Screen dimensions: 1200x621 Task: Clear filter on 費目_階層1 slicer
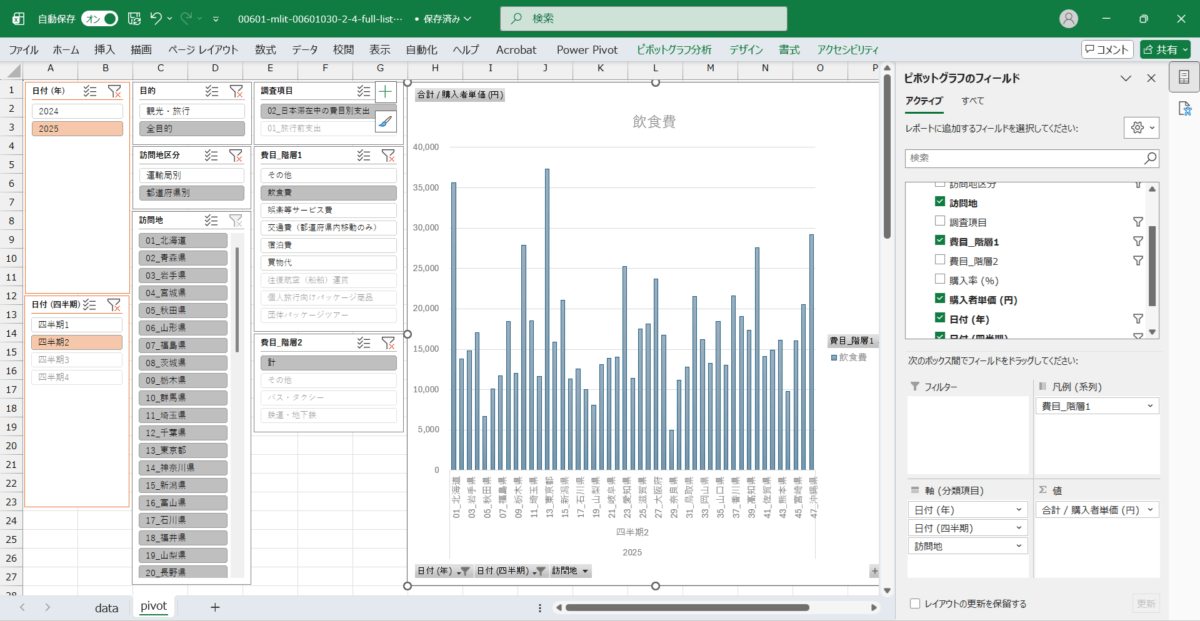pyautogui.click(x=388, y=155)
